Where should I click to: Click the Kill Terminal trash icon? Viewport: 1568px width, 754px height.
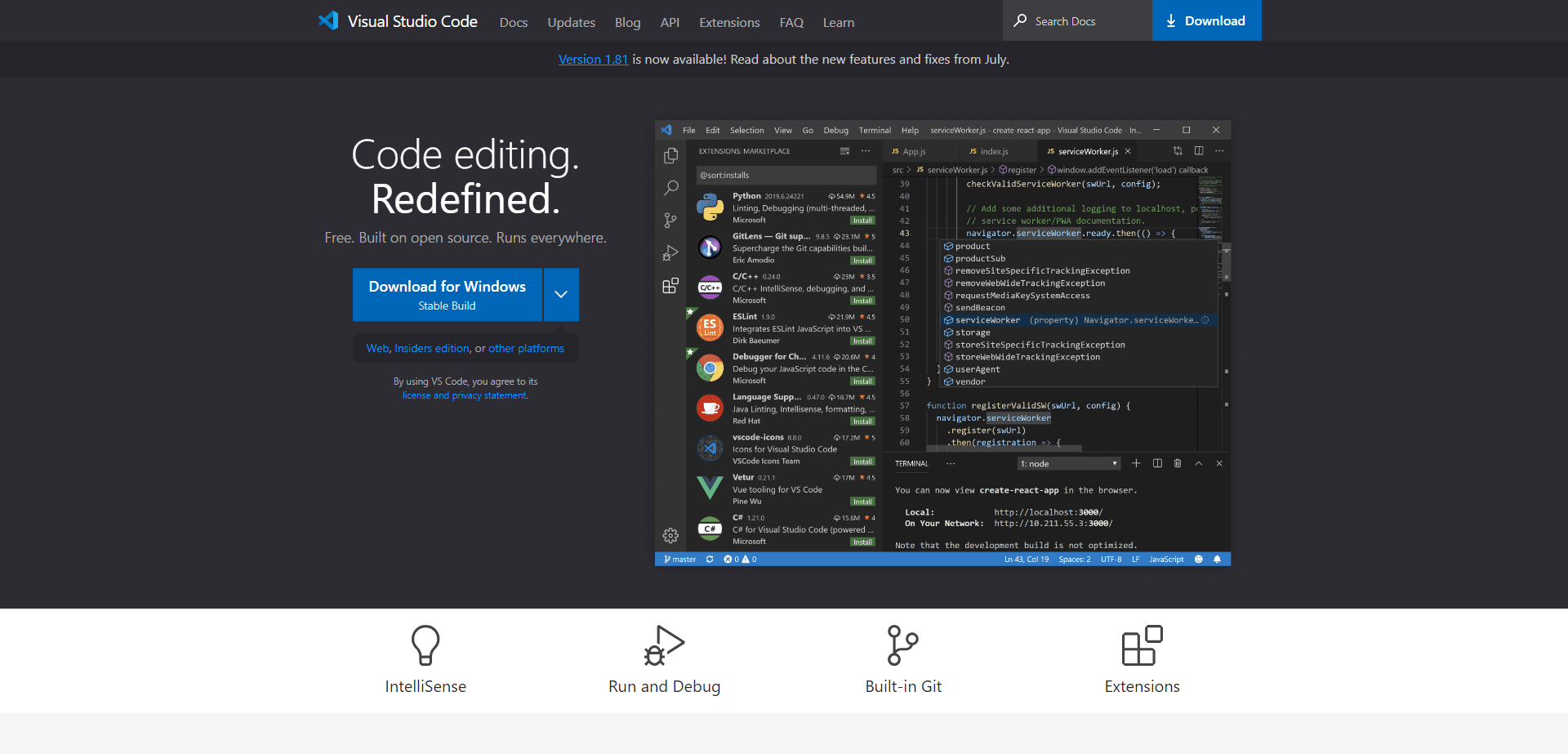pos(1178,463)
